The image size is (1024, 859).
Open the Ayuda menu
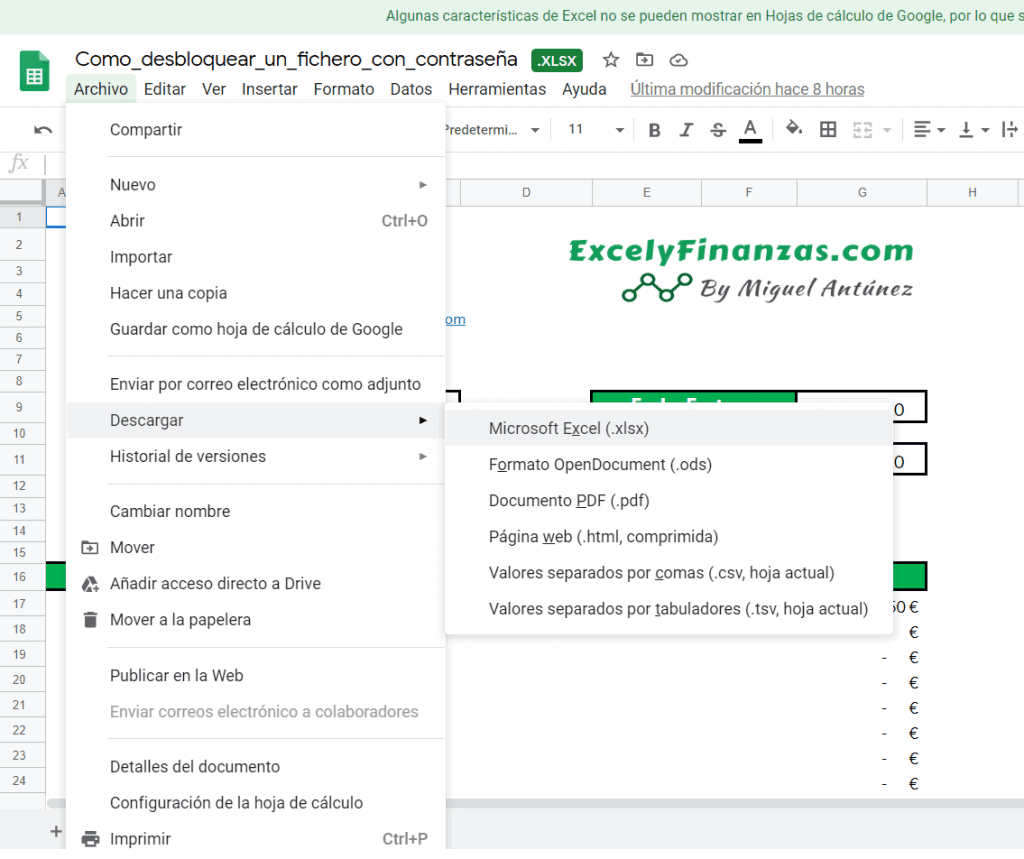(x=584, y=89)
